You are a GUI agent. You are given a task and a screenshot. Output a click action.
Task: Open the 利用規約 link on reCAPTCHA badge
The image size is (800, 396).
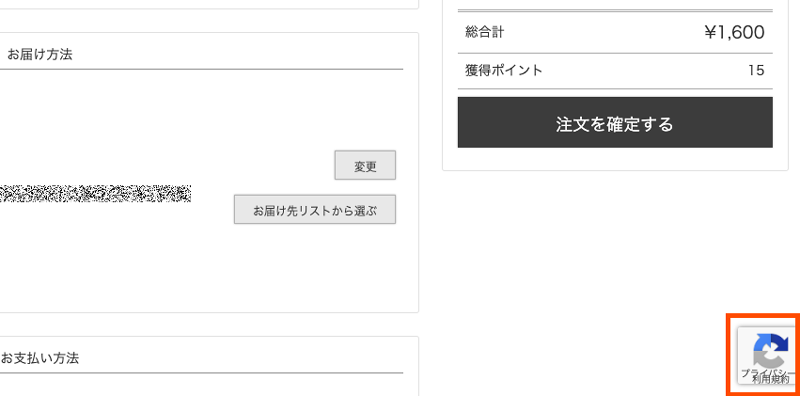[773, 379]
